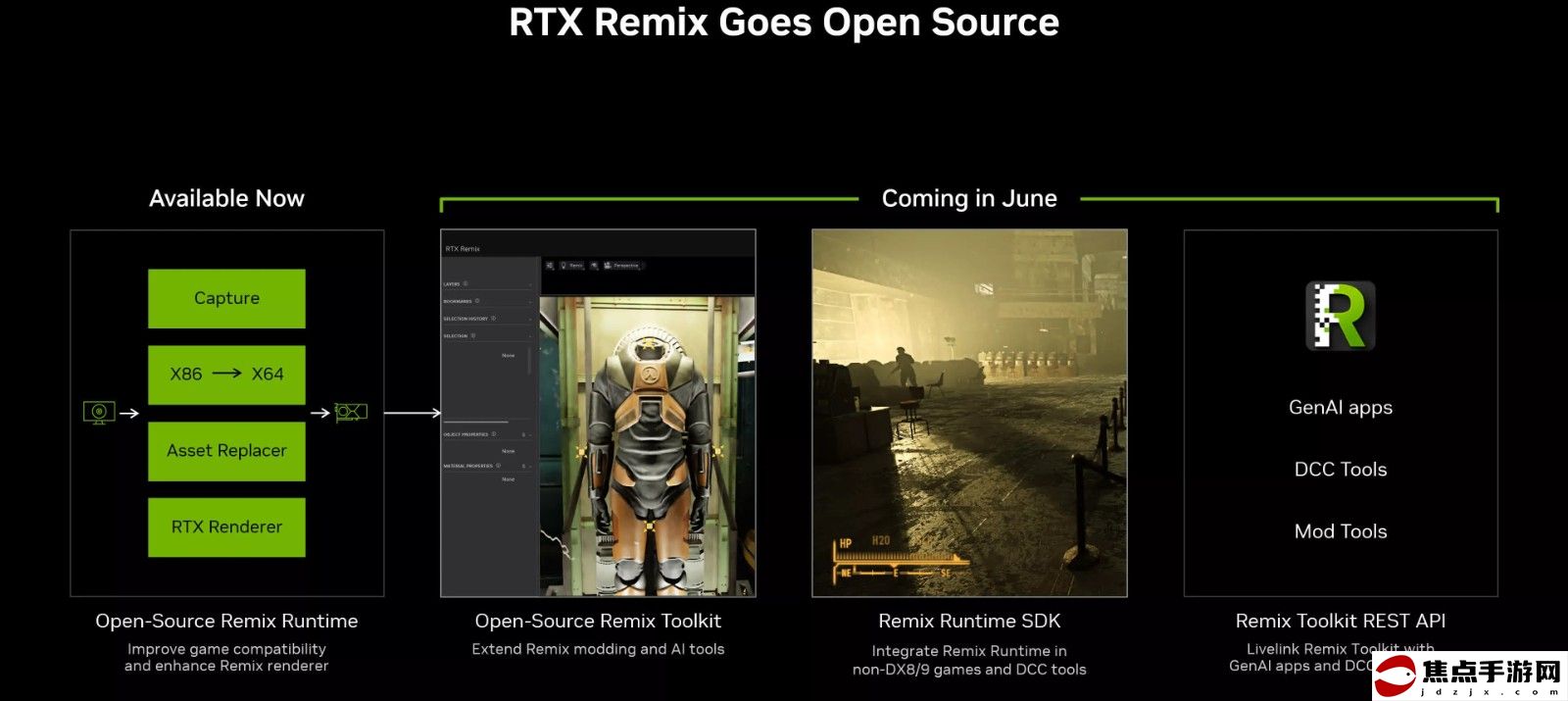Screen dimensions: 1568x701
Task: Click the HEV suit viewport image
Action: tap(648, 446)
